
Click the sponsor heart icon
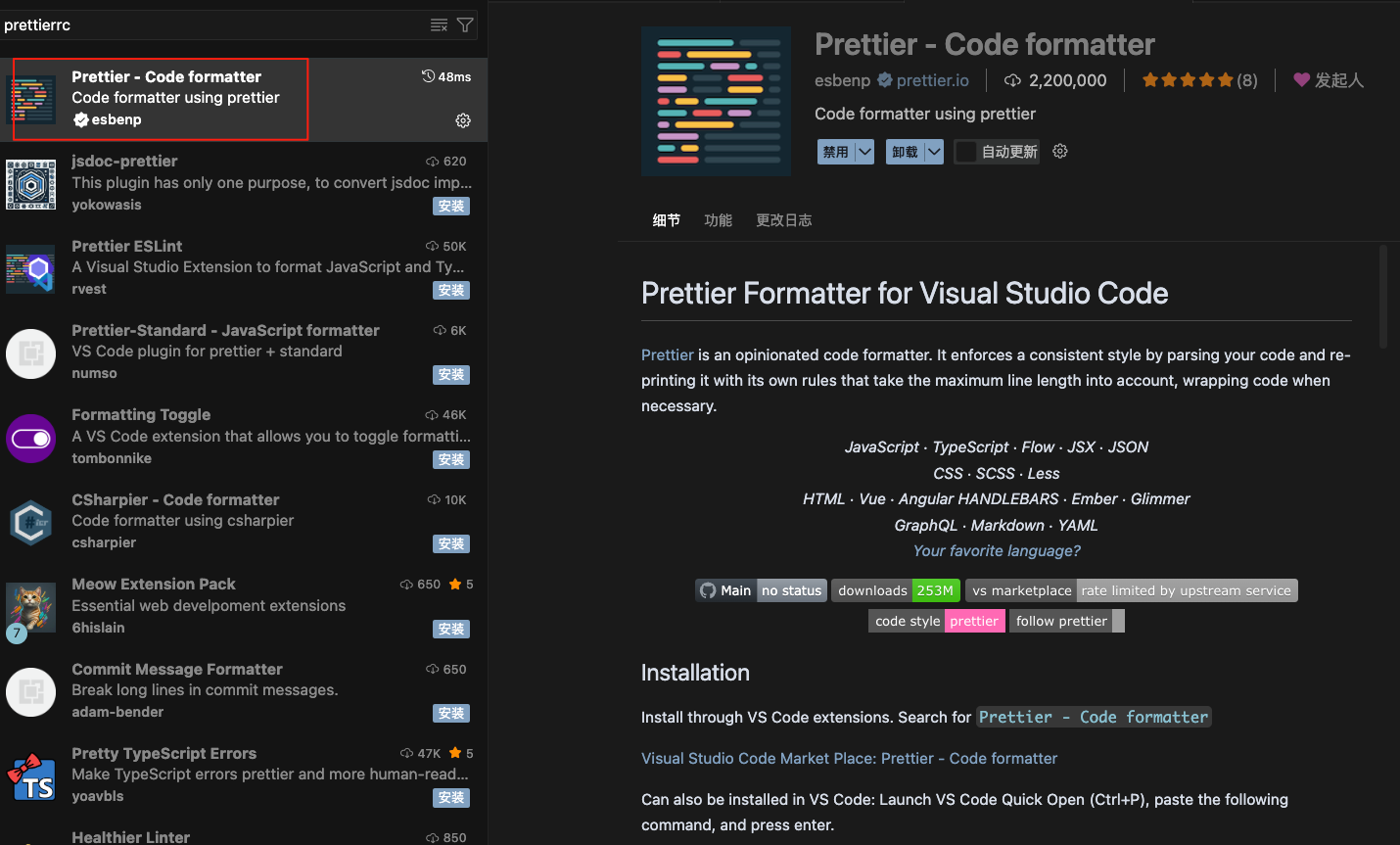tap(1301, 80)
